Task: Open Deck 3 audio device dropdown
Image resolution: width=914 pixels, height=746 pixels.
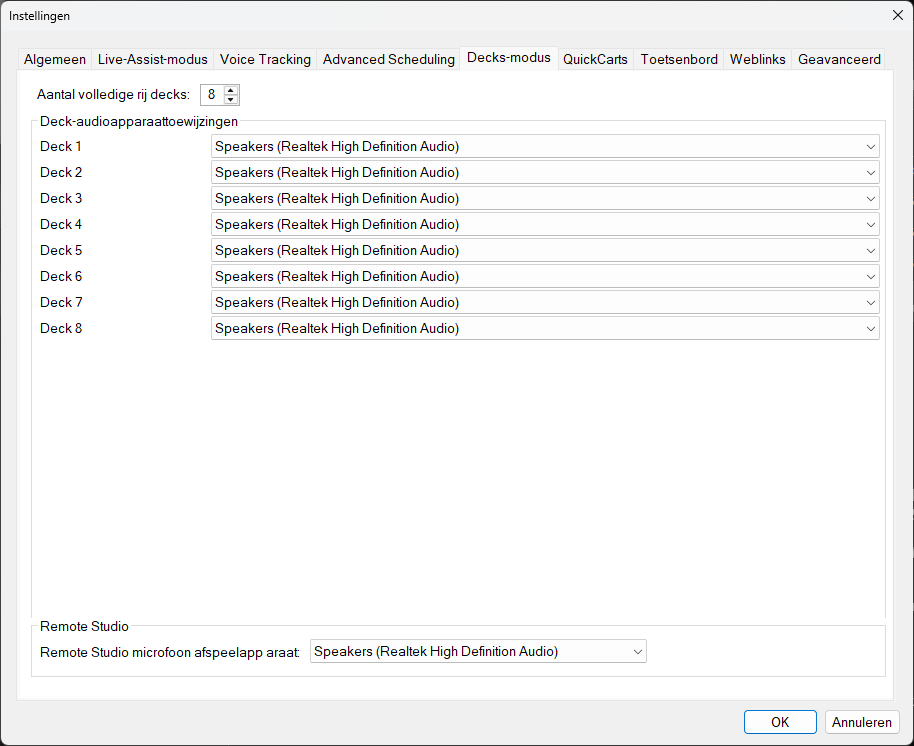Action: [x=545, y=198]
